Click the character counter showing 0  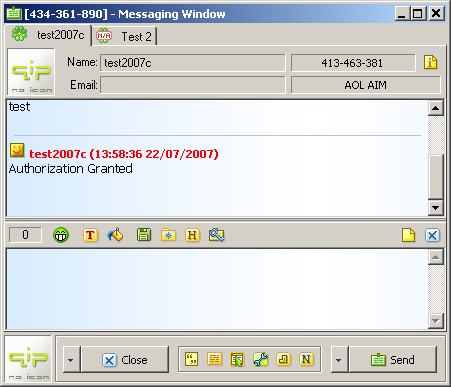pos(25,235)
